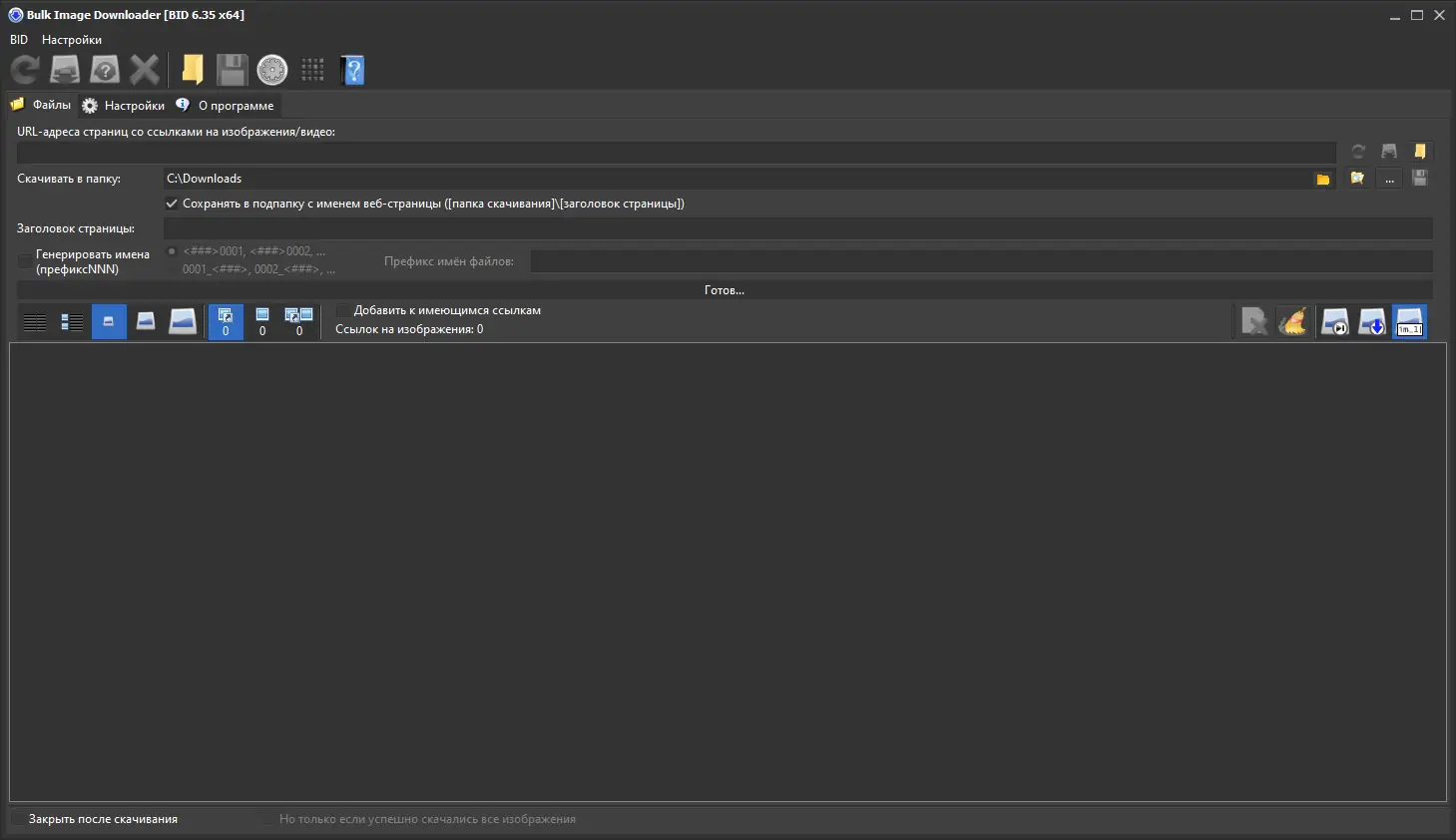
Task: Click the yellow open folder toolbar icon
Action: pyautogui.click(x=193, y=69)
